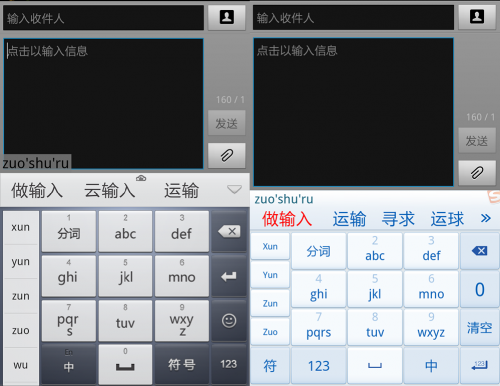Tap the enter key with 123 on blue keyboard
The width and height of the screenshot is (500, 386).
point(480,366)
